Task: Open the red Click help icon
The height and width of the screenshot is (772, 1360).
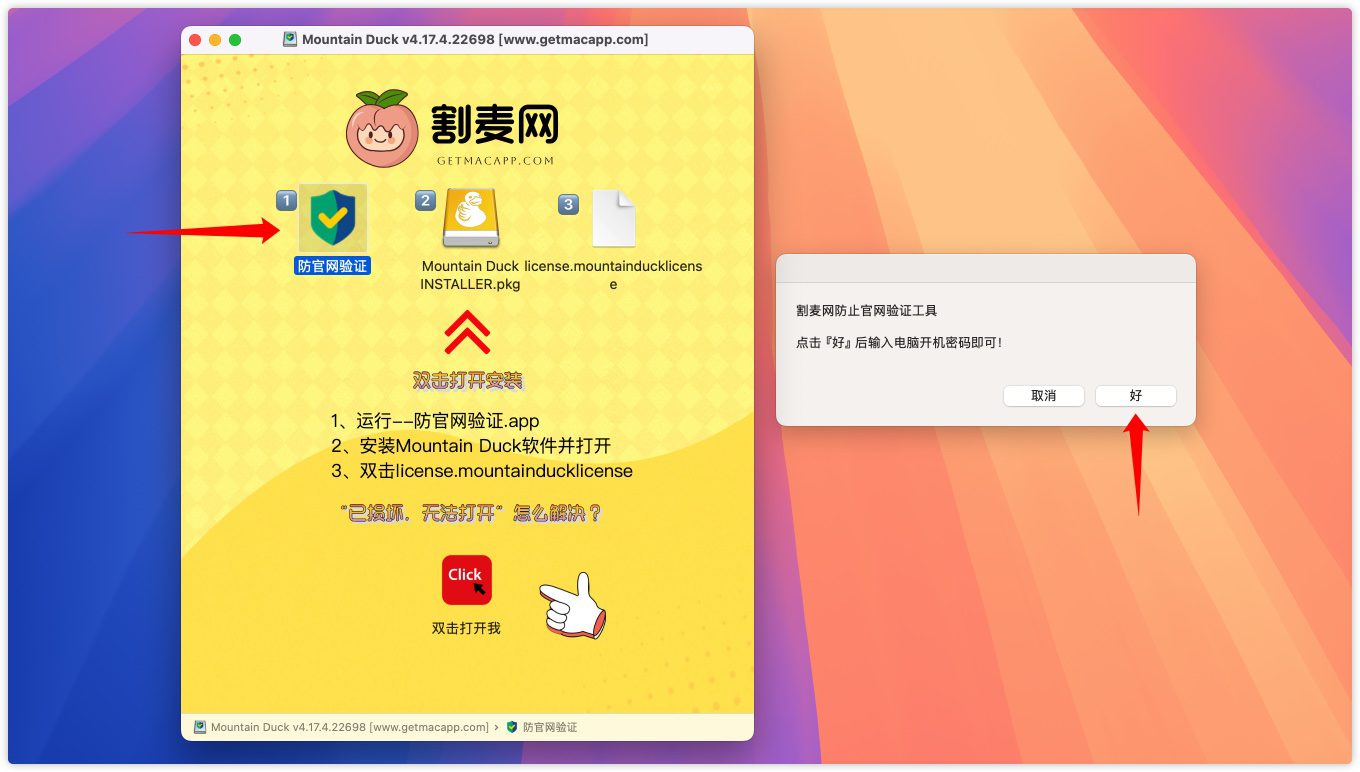Action: point(467,580)
